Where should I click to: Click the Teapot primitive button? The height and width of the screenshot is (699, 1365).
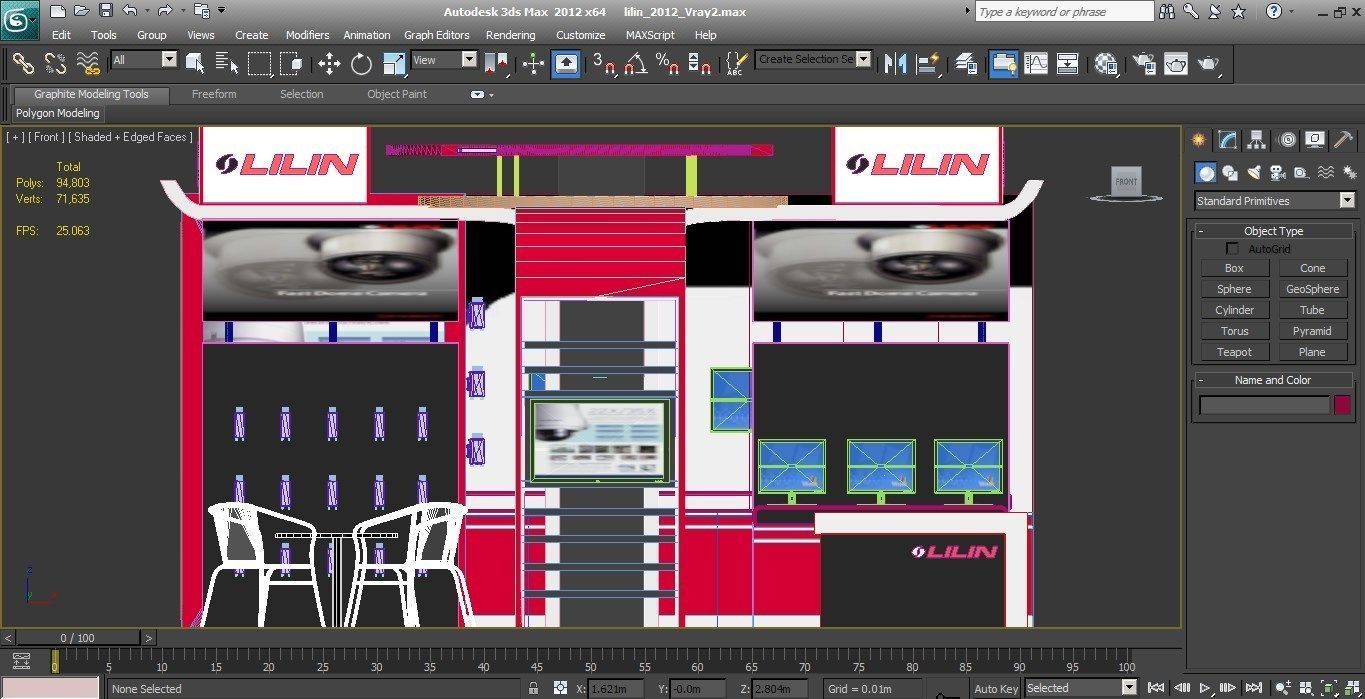tap(1234, 352)
